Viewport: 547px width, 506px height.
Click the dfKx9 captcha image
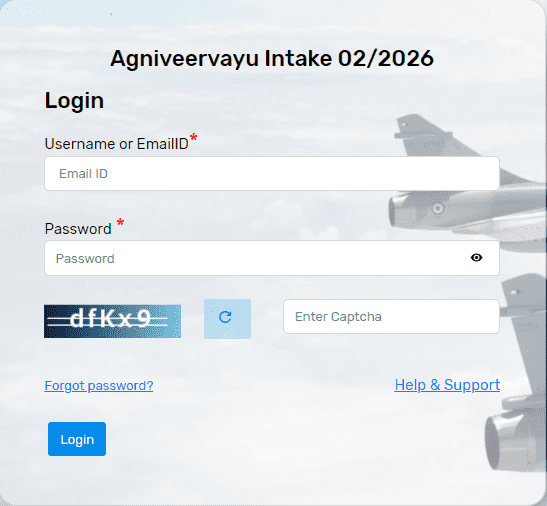[x=112, y=321]
